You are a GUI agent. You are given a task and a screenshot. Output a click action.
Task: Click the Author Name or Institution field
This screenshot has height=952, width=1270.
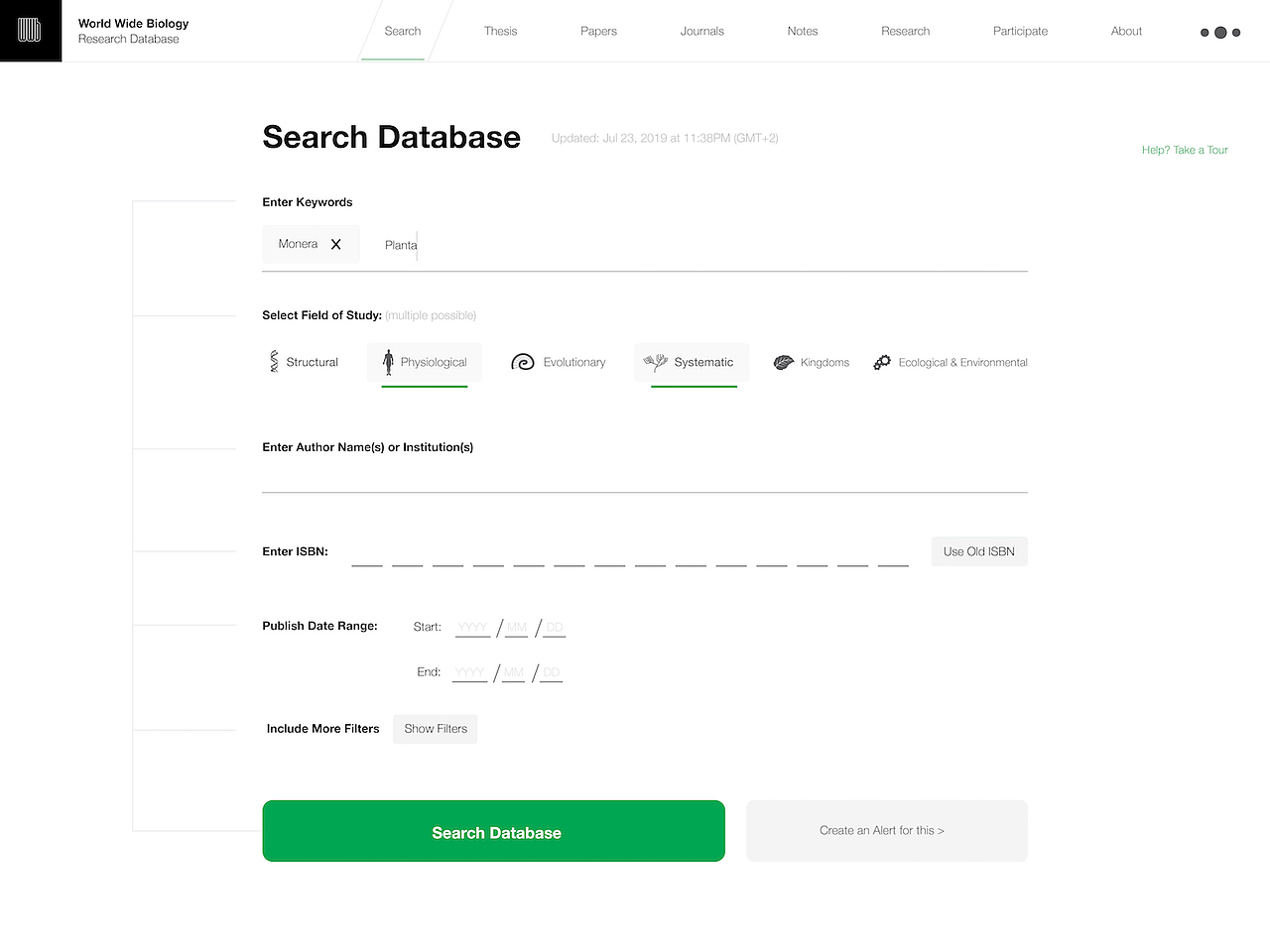645,477
